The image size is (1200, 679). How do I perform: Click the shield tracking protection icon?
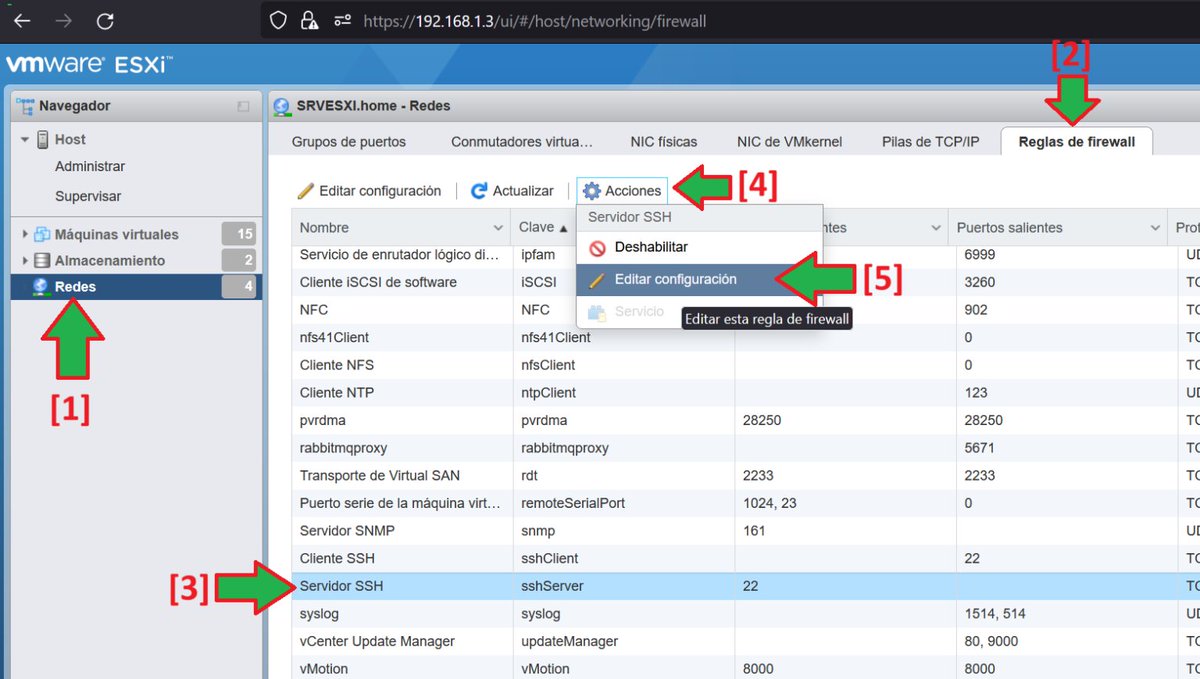pyautogui.click(x=279, y=20)
